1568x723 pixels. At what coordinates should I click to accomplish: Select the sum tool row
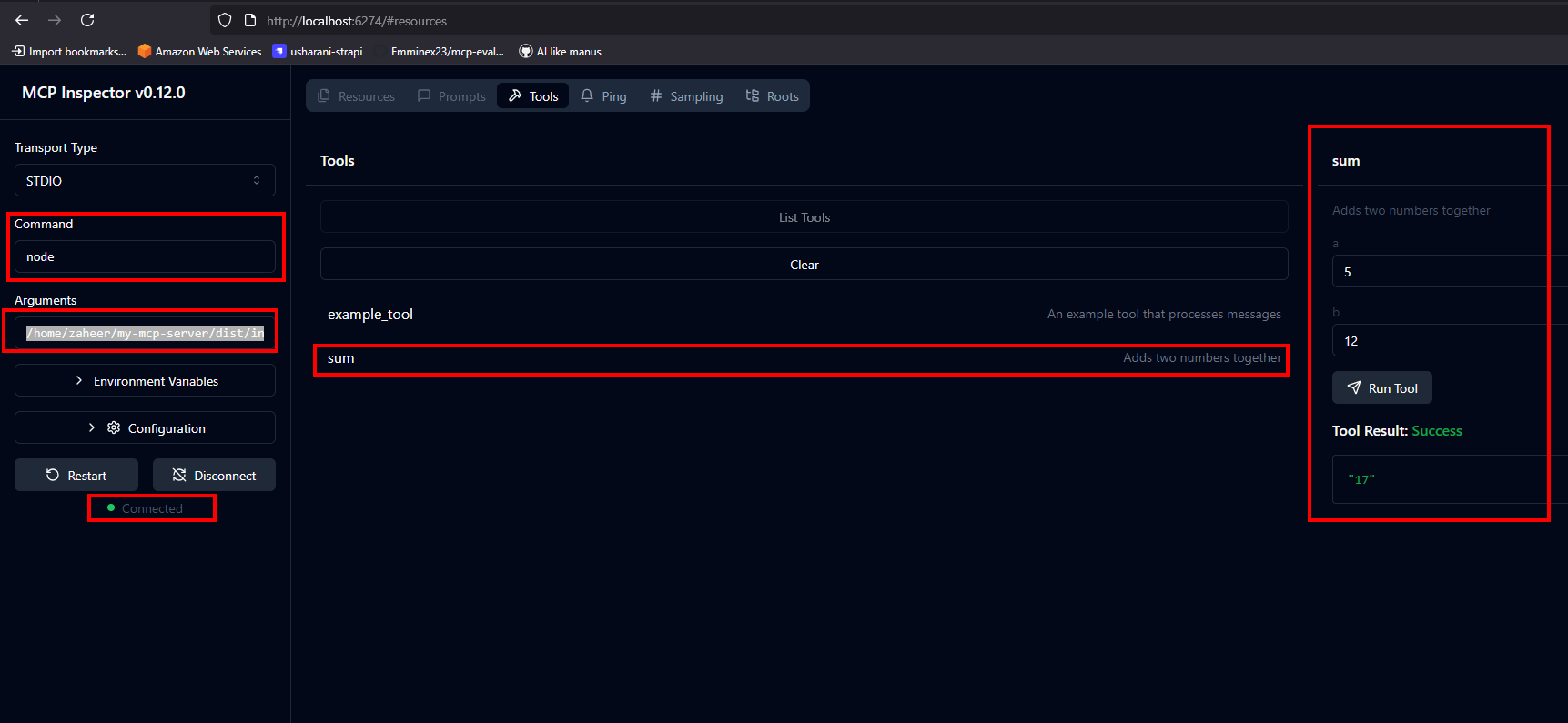[x=804, y=358]
